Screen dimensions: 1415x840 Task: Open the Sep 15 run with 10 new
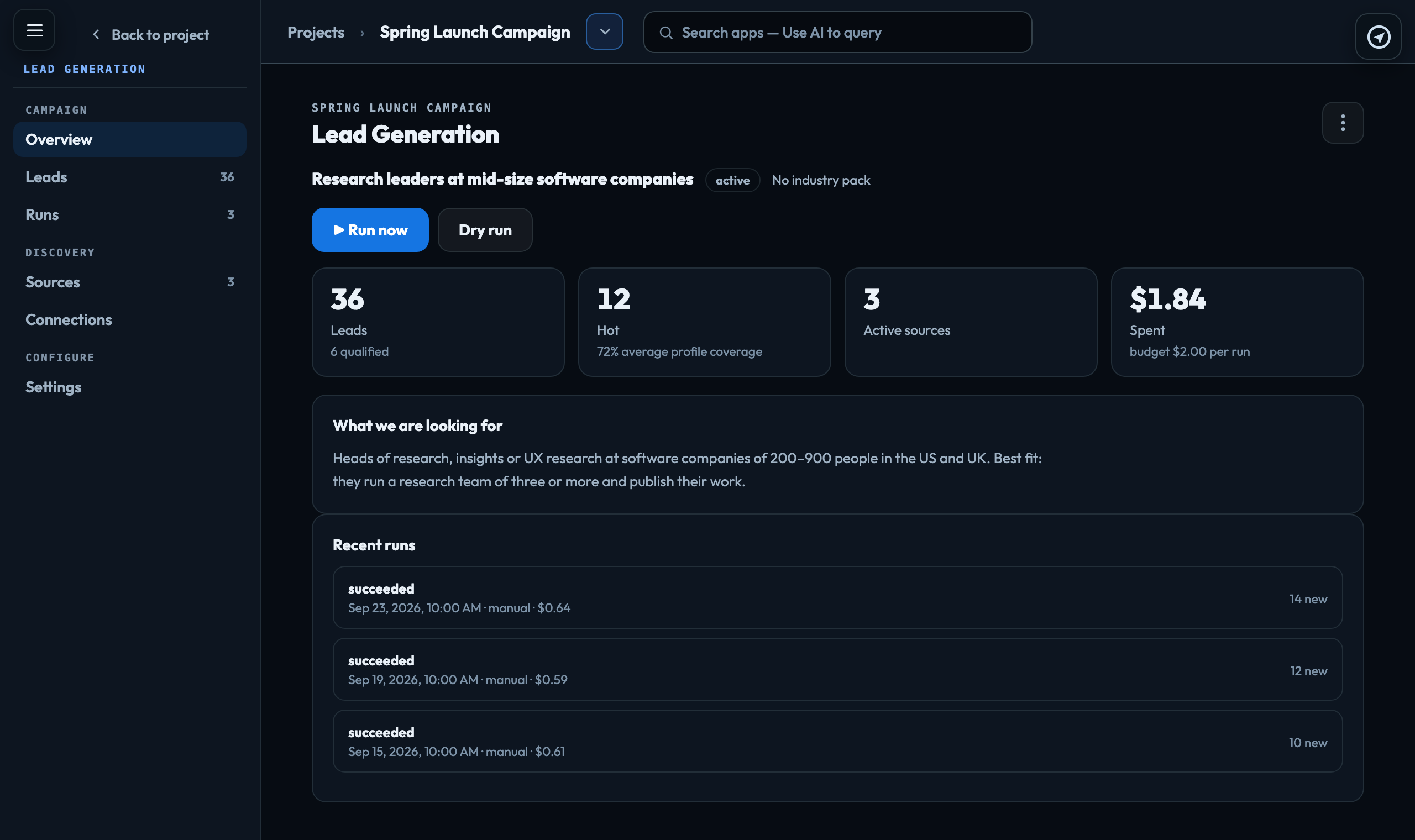(x=838, y=742)
